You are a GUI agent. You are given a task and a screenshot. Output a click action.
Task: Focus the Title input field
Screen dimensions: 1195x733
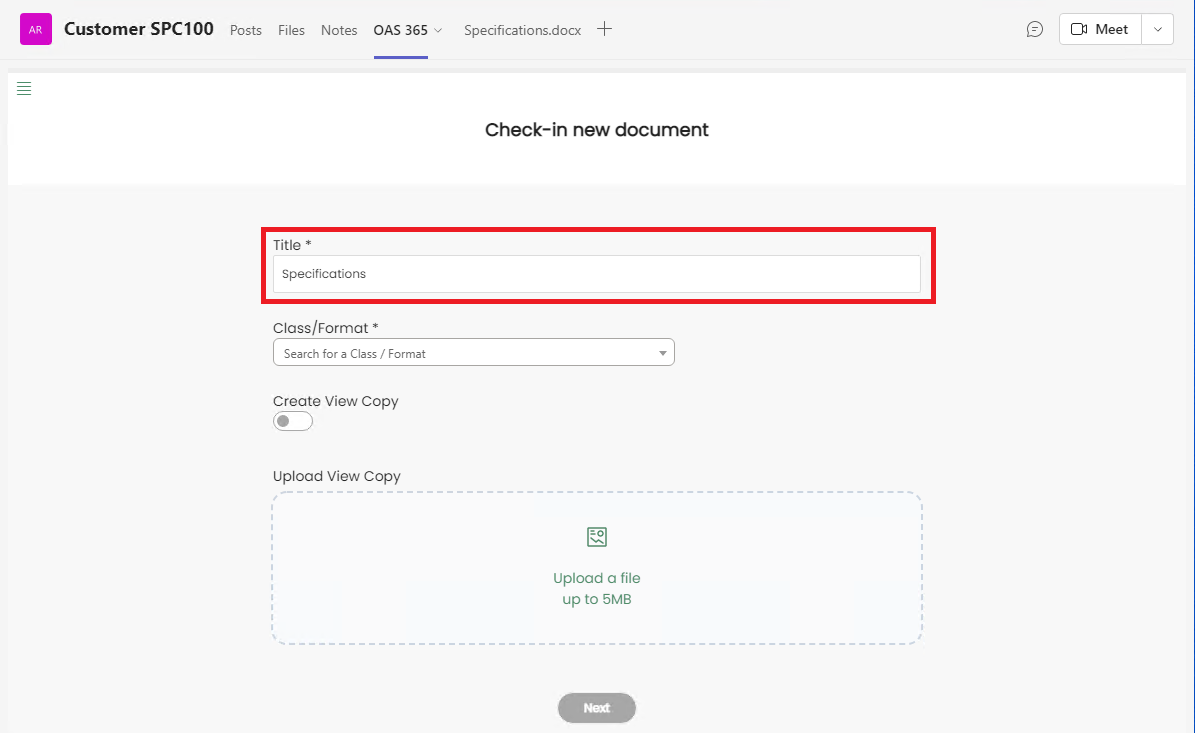coord(596,274)
